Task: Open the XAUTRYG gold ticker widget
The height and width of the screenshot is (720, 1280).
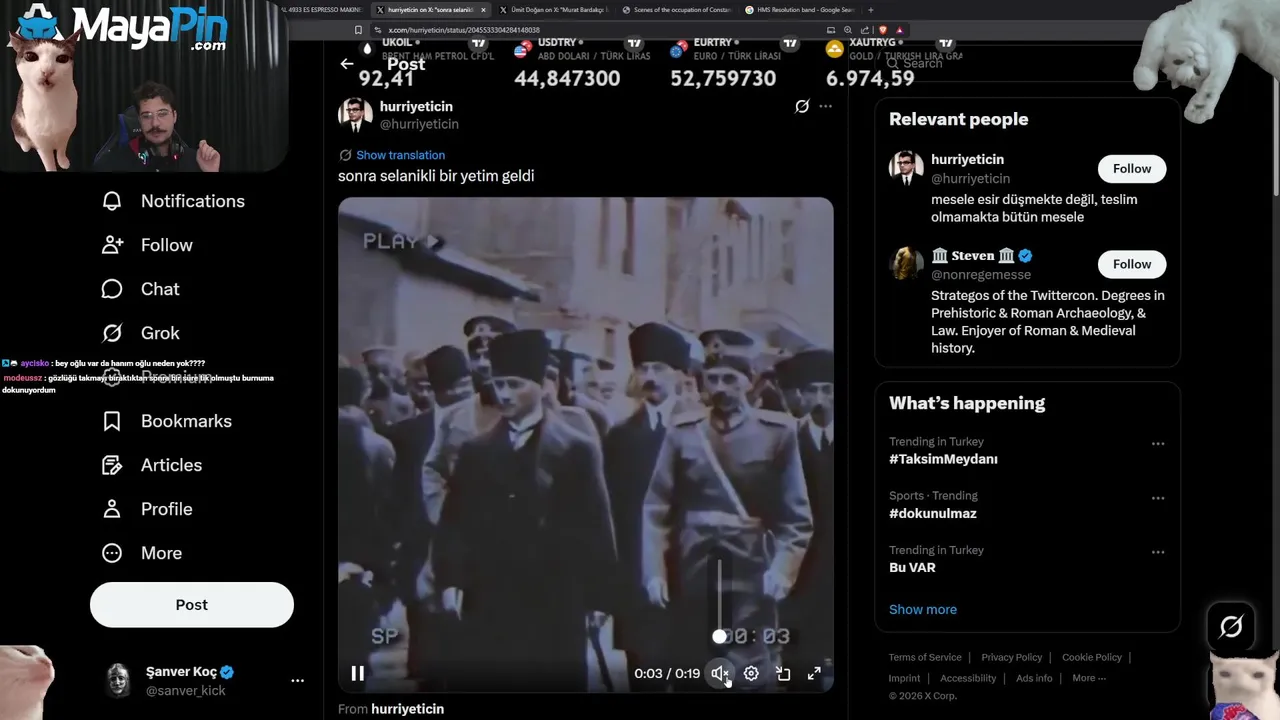Action: tap(893, 64)
